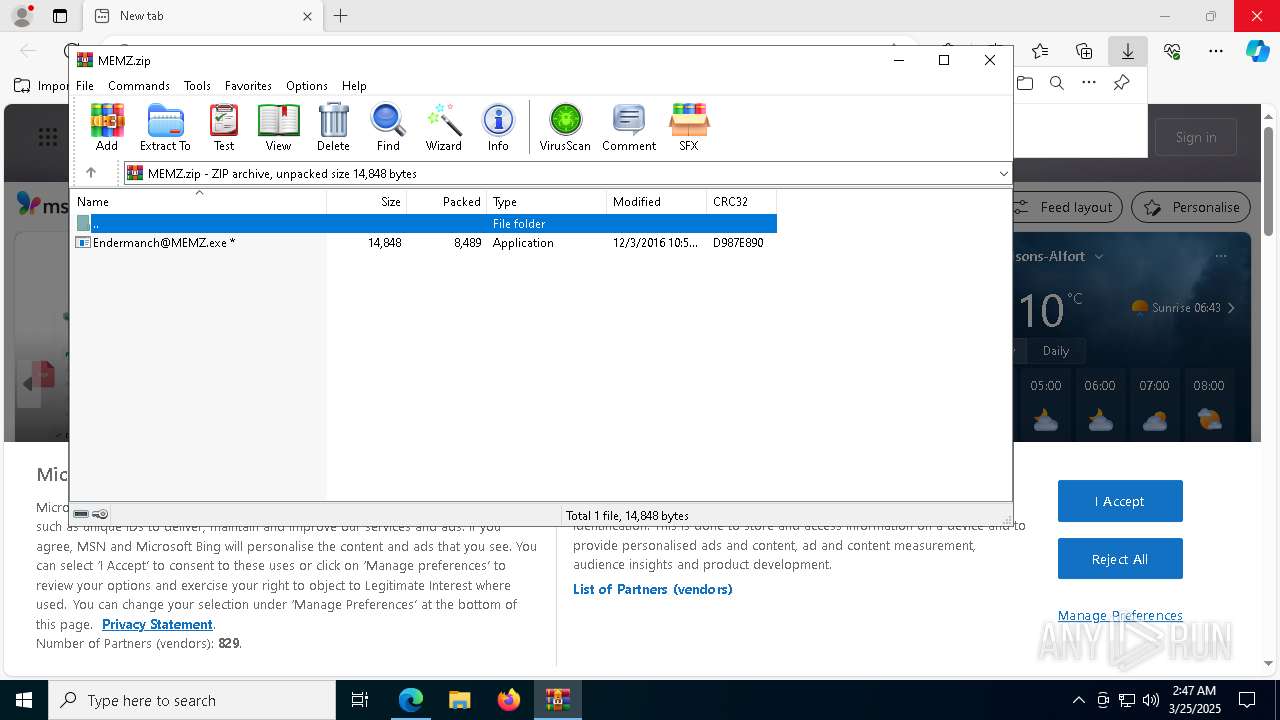Open Feed layout options in Edge
This screenshot has height=720, width=1280.
click(x=1066, y=207)
